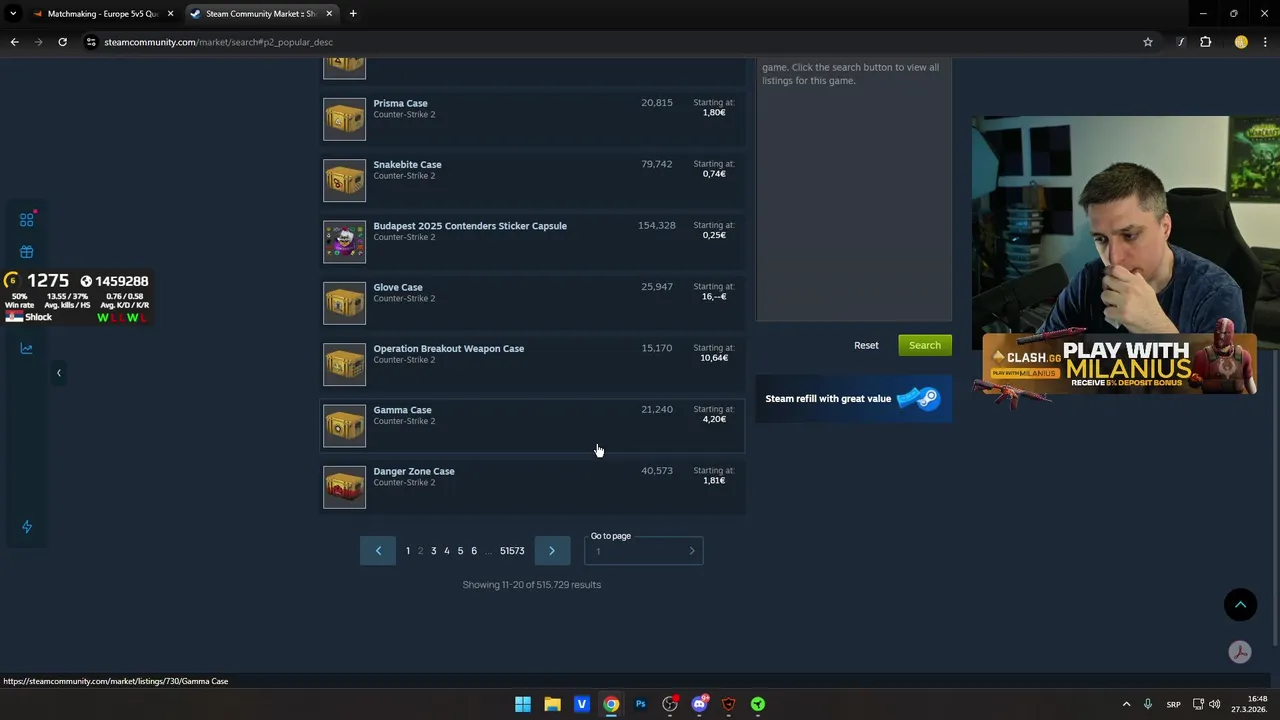Open Steam refill with great value banner
The width and height of the screenshot is (1280, 720).
coord(853,398)
